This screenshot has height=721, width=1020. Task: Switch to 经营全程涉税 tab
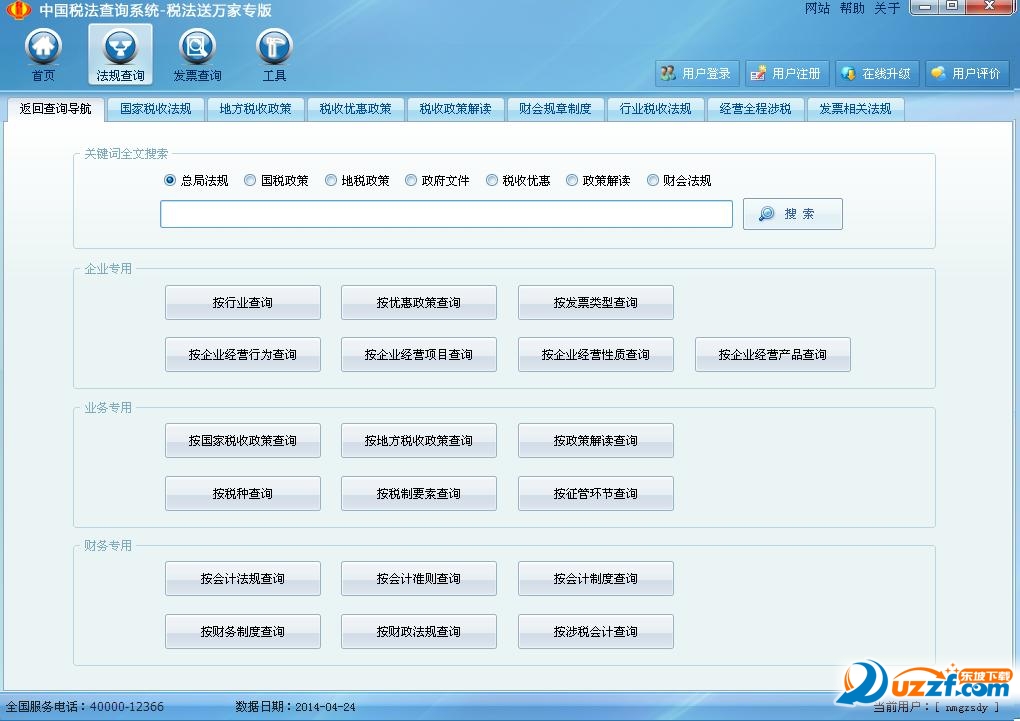[x=755, y=109]
